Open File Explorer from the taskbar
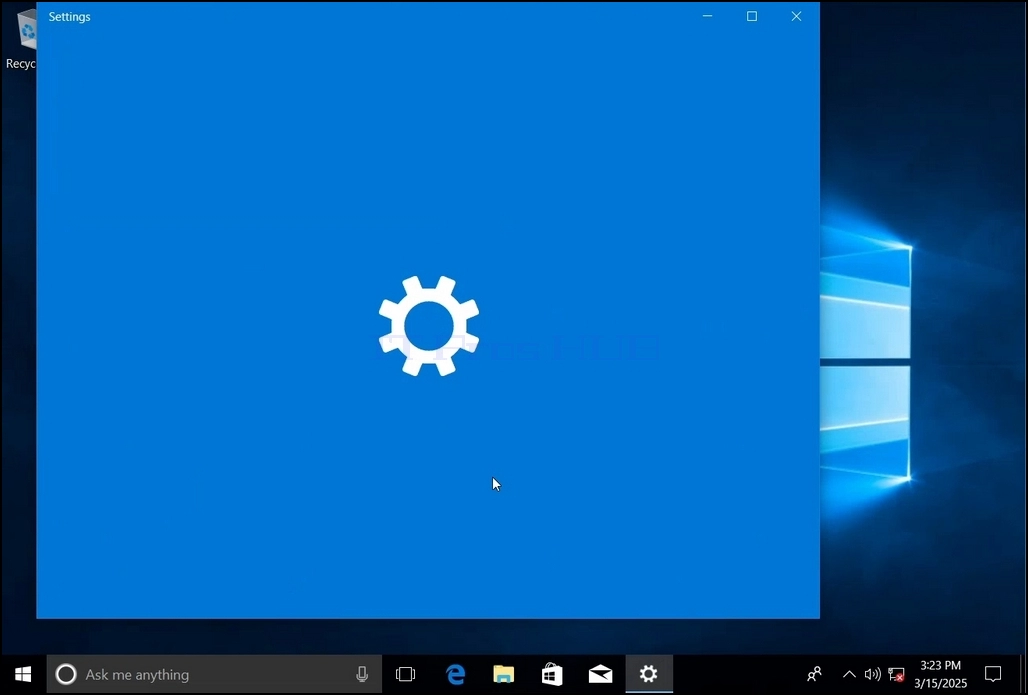1028x695 pixels. pos(504,674)
